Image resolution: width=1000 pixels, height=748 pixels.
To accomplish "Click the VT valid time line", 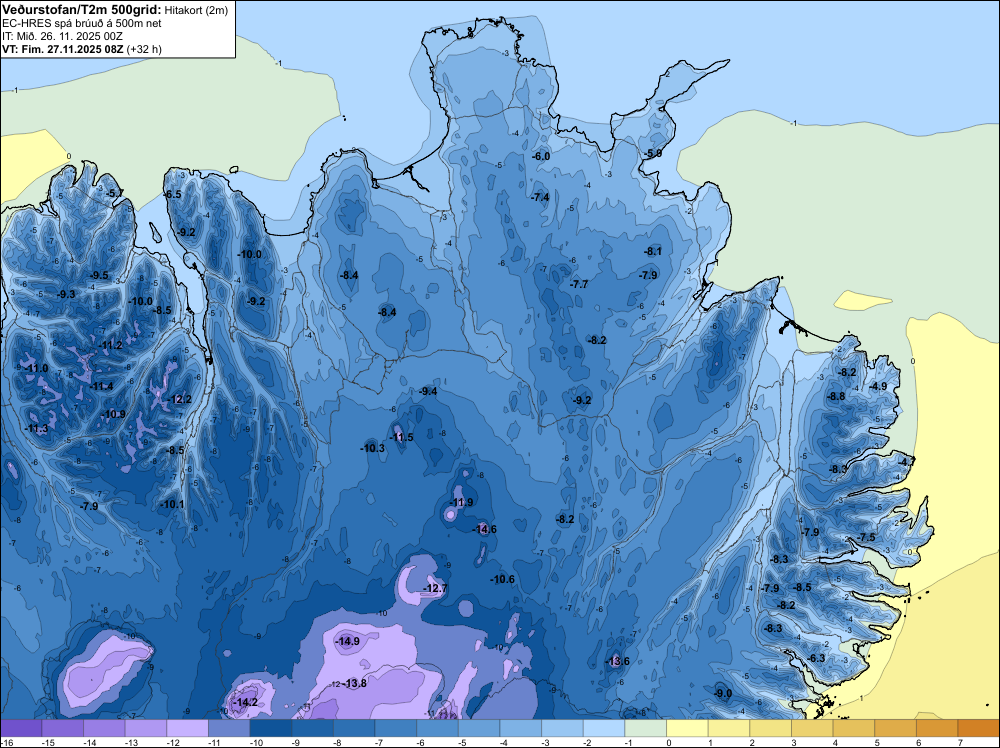I will tap(82, 49).
